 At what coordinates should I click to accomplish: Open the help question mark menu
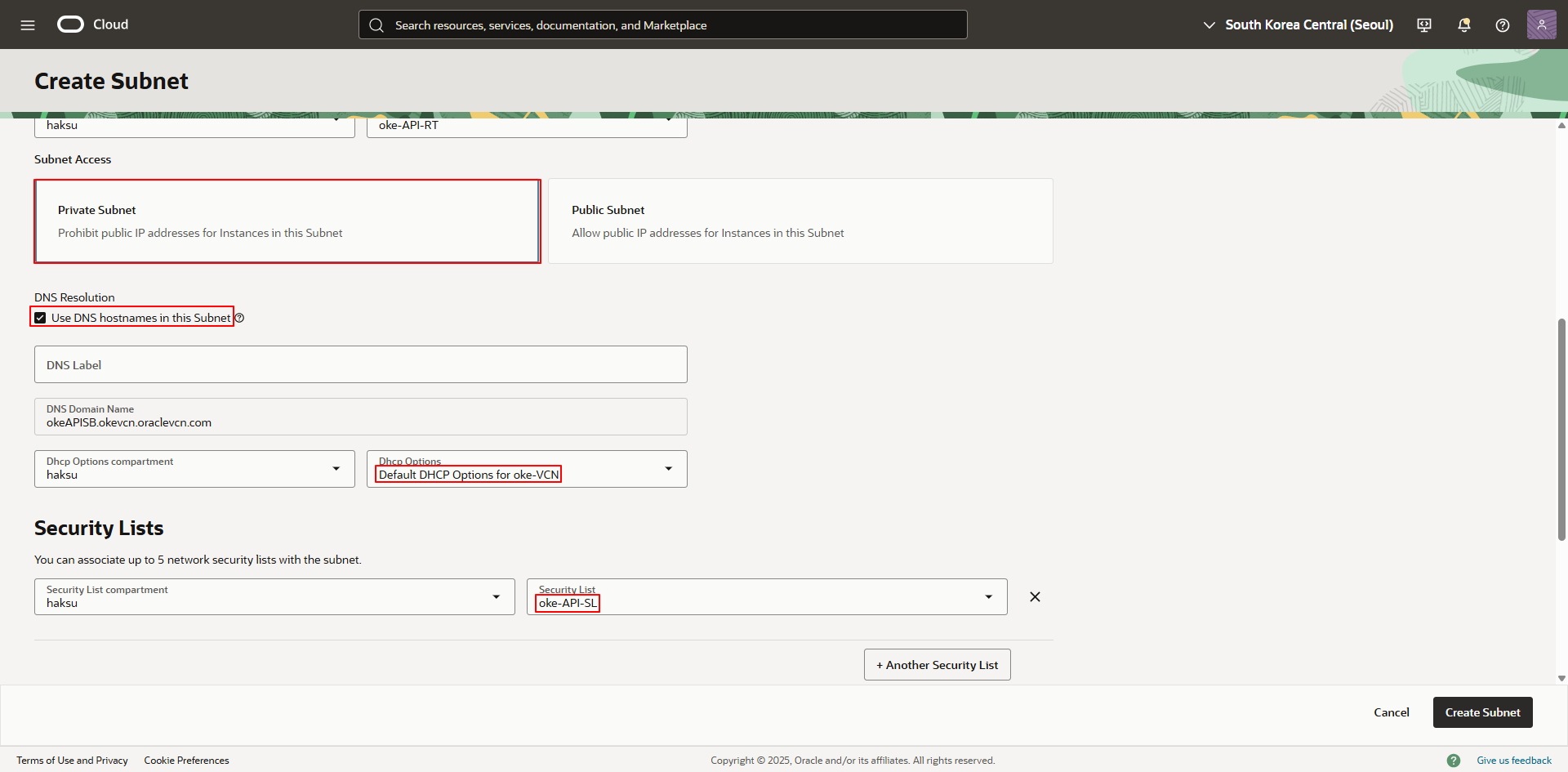pos(1502,25)
